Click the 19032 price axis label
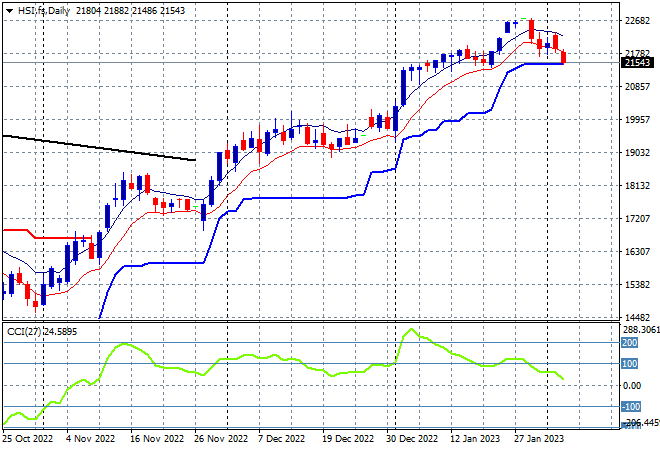The image size is (660, 450). [637, 152]
